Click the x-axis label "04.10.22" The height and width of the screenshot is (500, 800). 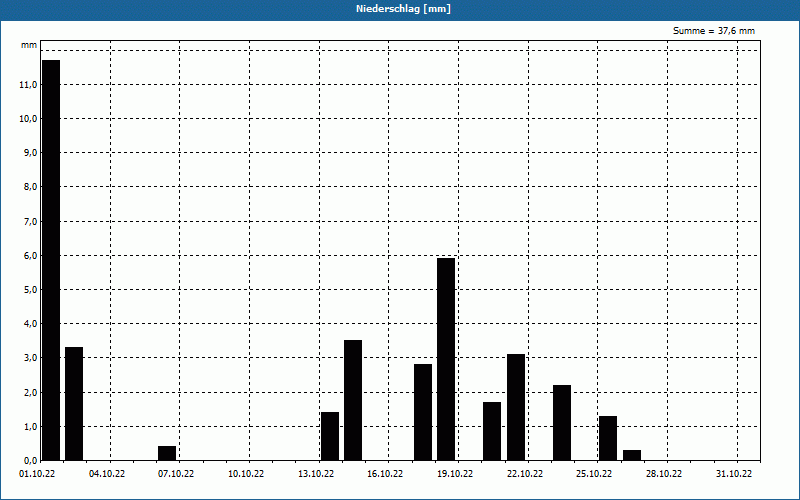point(107,474)
